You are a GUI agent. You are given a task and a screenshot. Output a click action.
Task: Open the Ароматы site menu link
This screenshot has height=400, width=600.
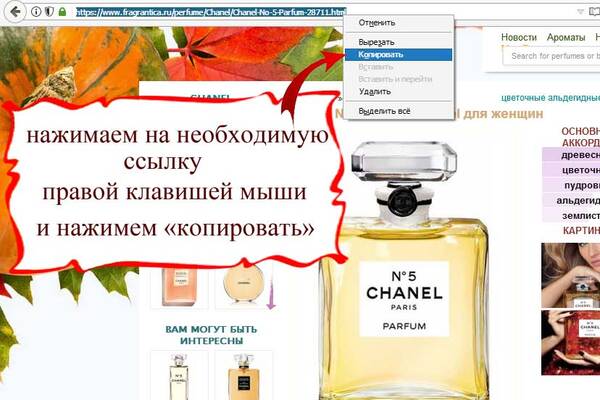pyautogui.click(x=566, y=37)
